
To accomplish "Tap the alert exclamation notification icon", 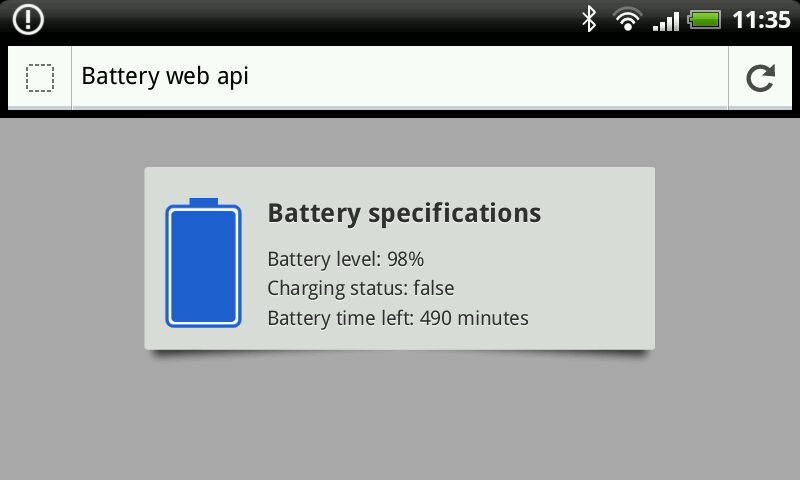I will pyautogui.click(x=28, y=20).
